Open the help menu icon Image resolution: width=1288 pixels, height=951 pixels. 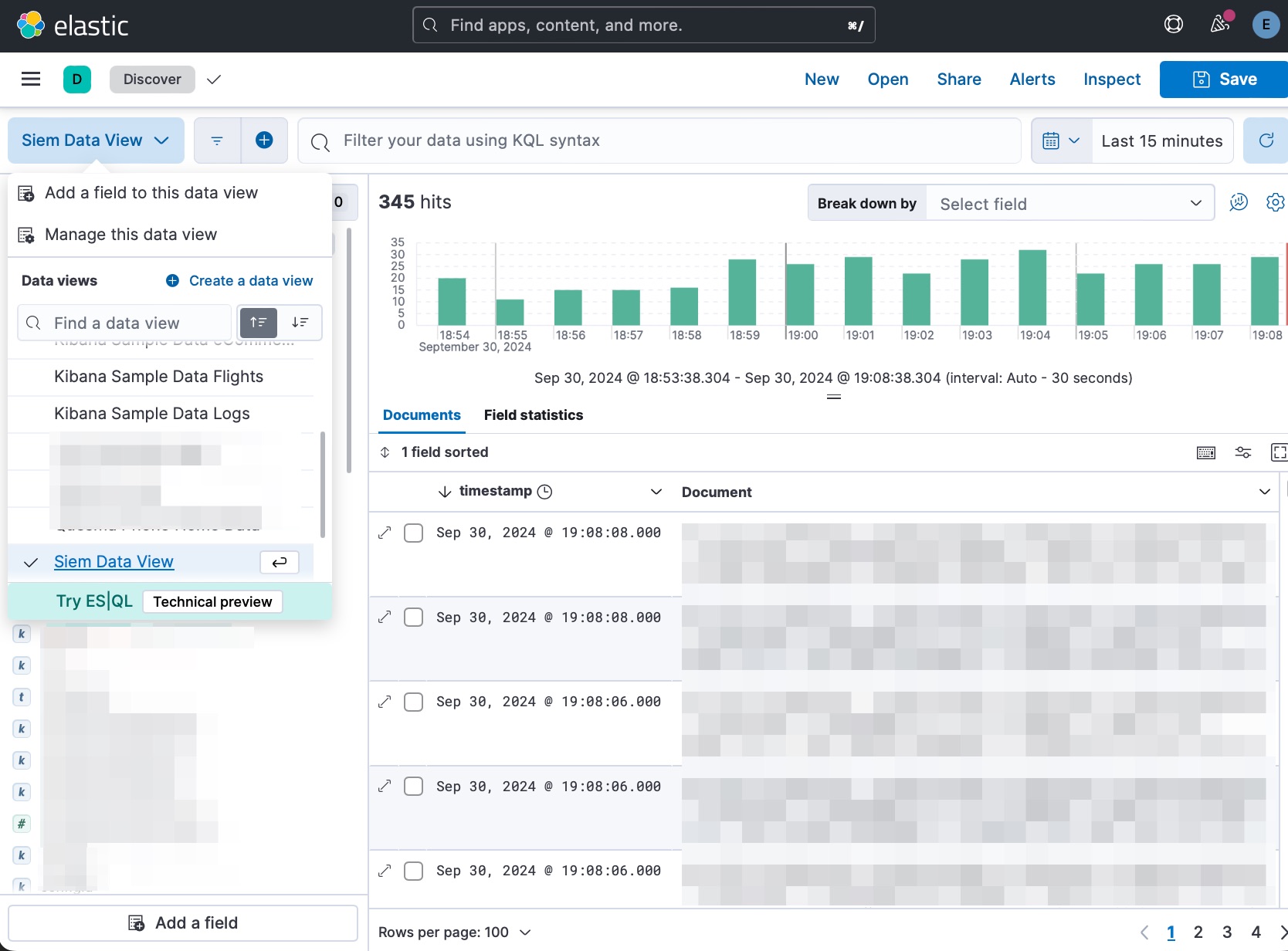pyautogui.click(x=1173, y=25)
